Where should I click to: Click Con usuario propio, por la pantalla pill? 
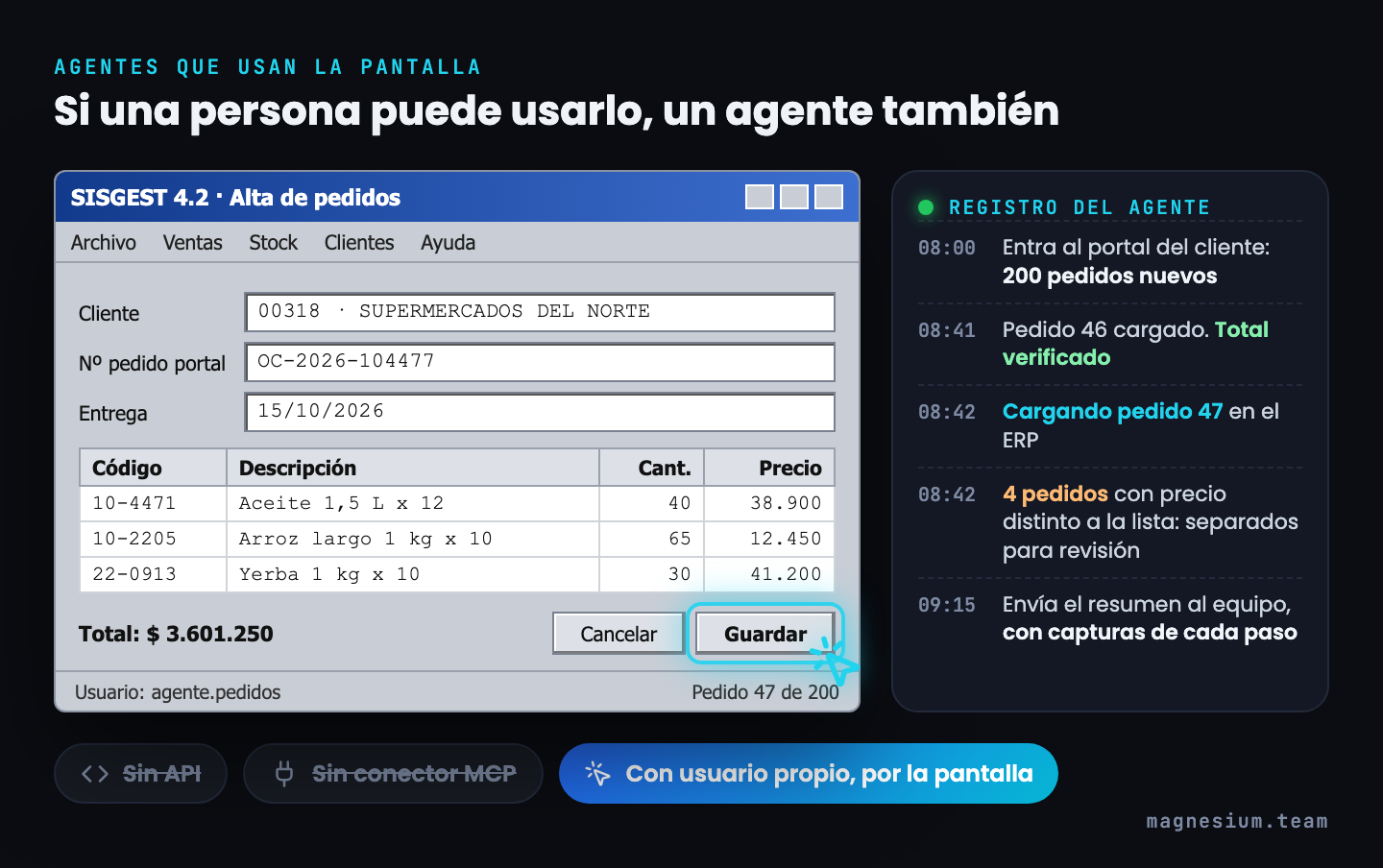click(x=809, y=773)
